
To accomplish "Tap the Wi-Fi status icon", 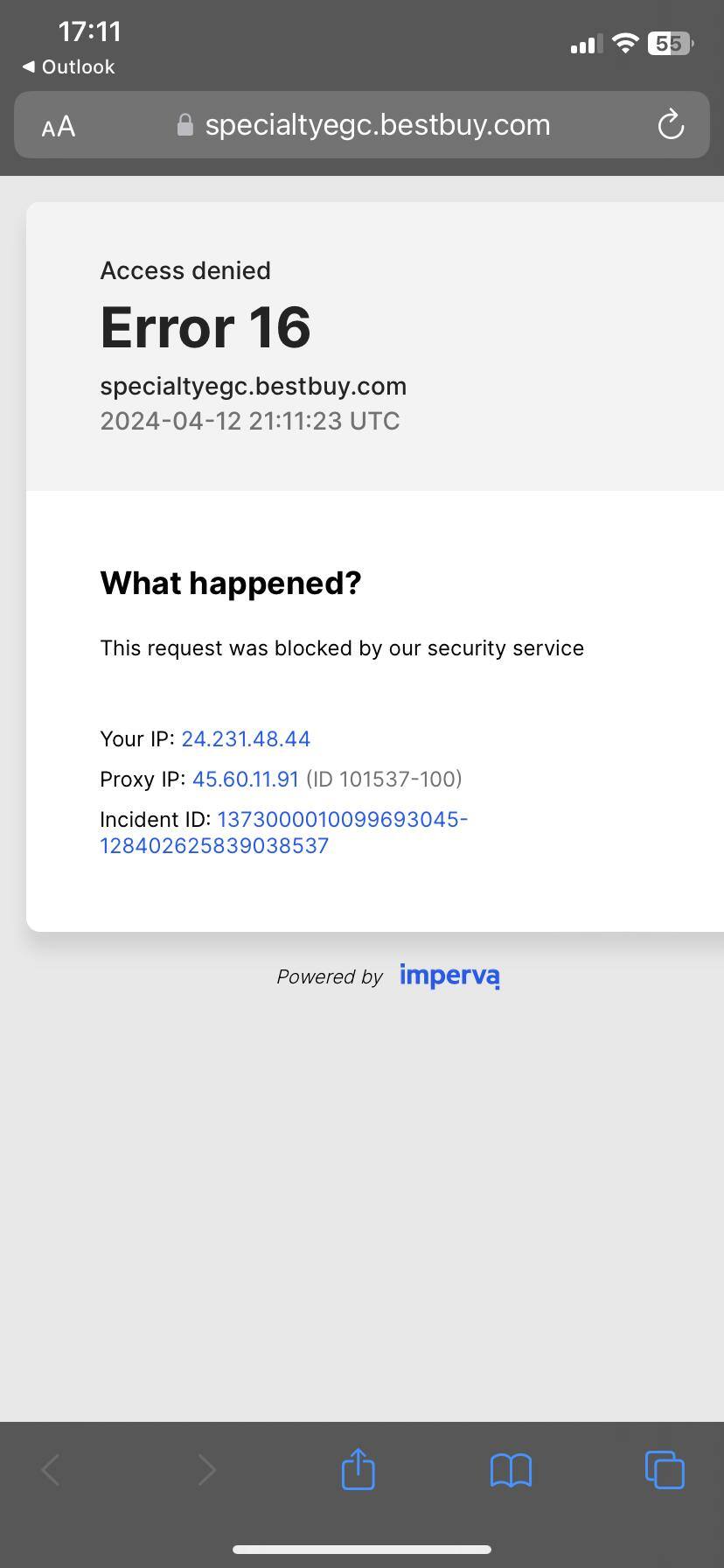I will coord(624,43).
